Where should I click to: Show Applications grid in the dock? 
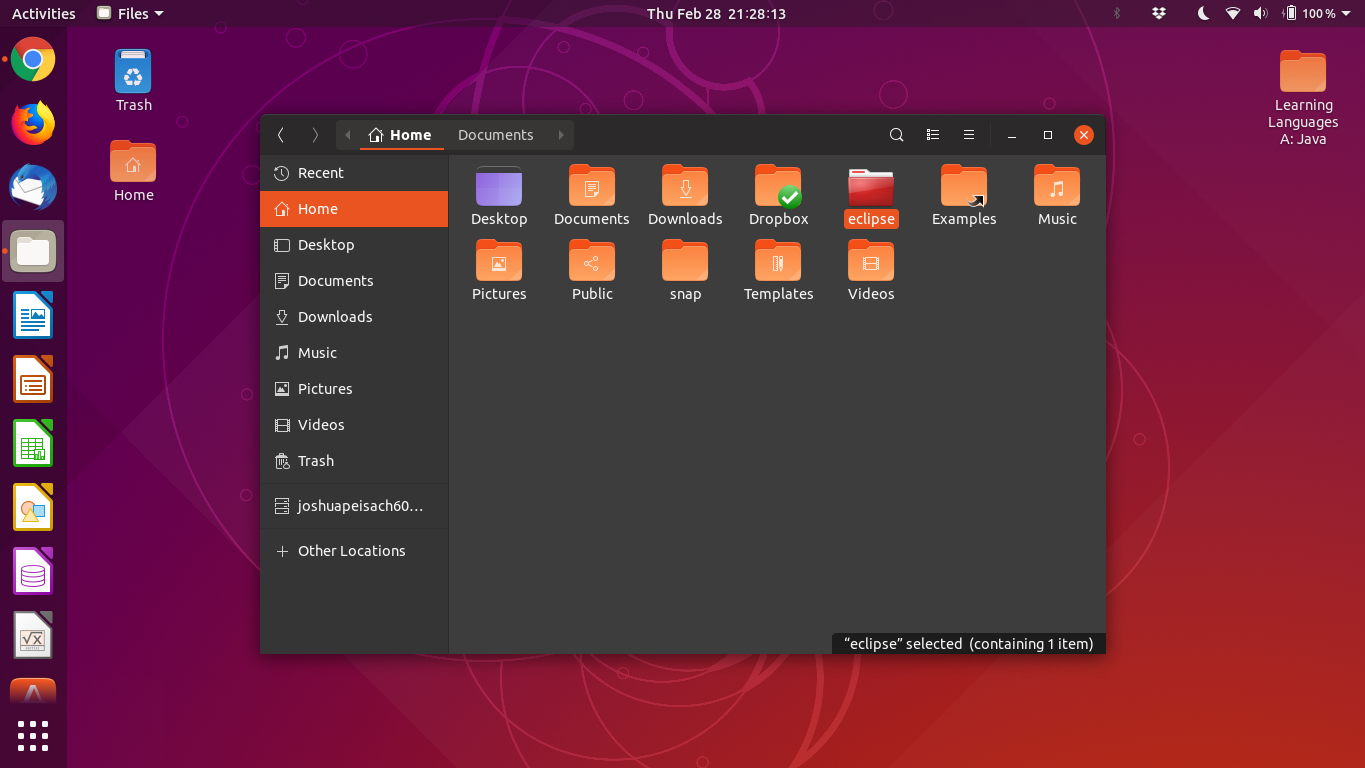[x=33, y=735]
